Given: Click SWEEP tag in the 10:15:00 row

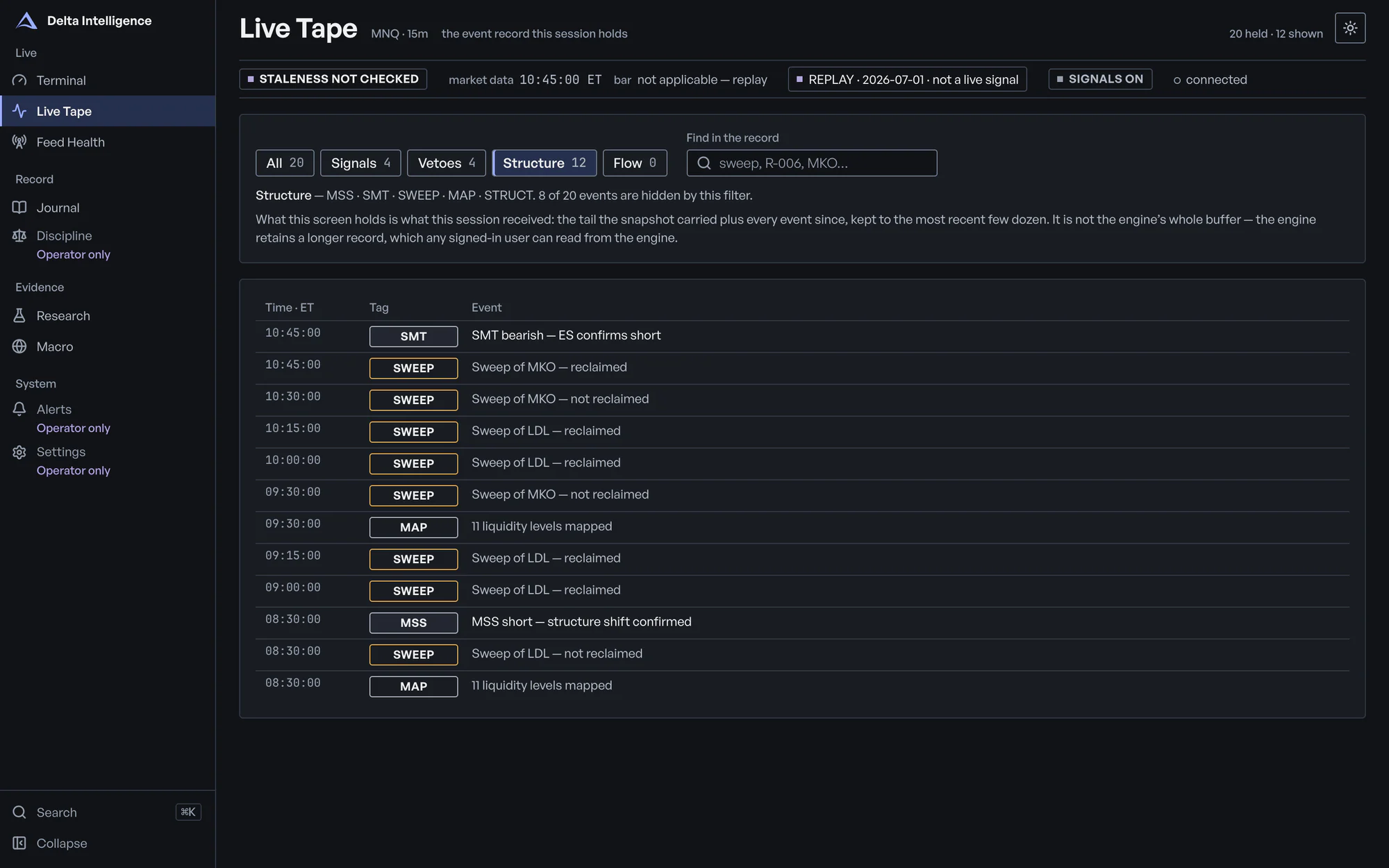Looking at the screenshot, I should pyautogui.click(x=413, y=432).
